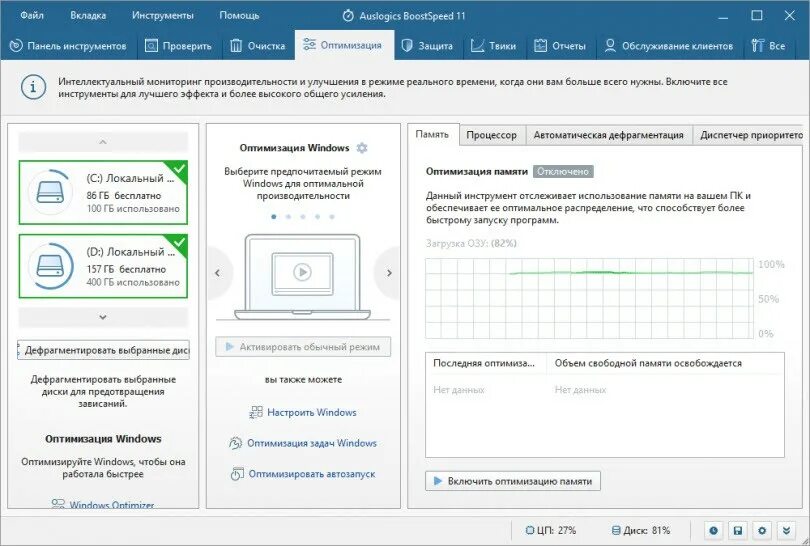The width and height of the screenshot is (810, 546).
Task: Click the clock scheduler icon in status bar
Action: (713, 531)
